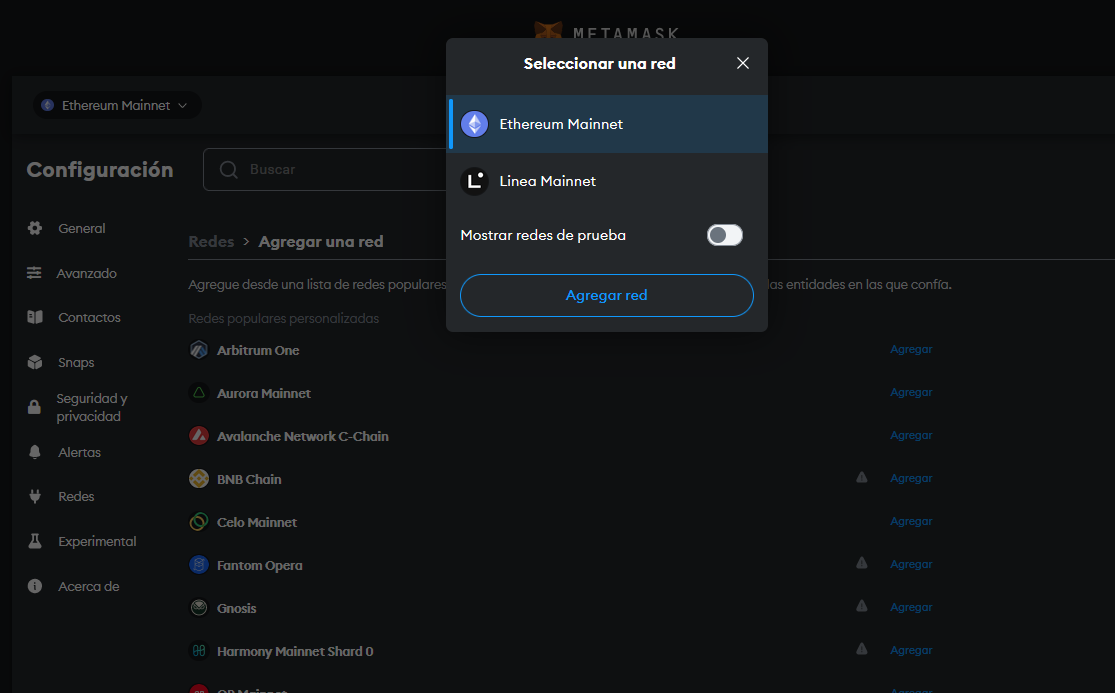Click Agregar link for Celo Mainnet
The height and width of the screenshot is (693, 1115).
tap(911, 521)
